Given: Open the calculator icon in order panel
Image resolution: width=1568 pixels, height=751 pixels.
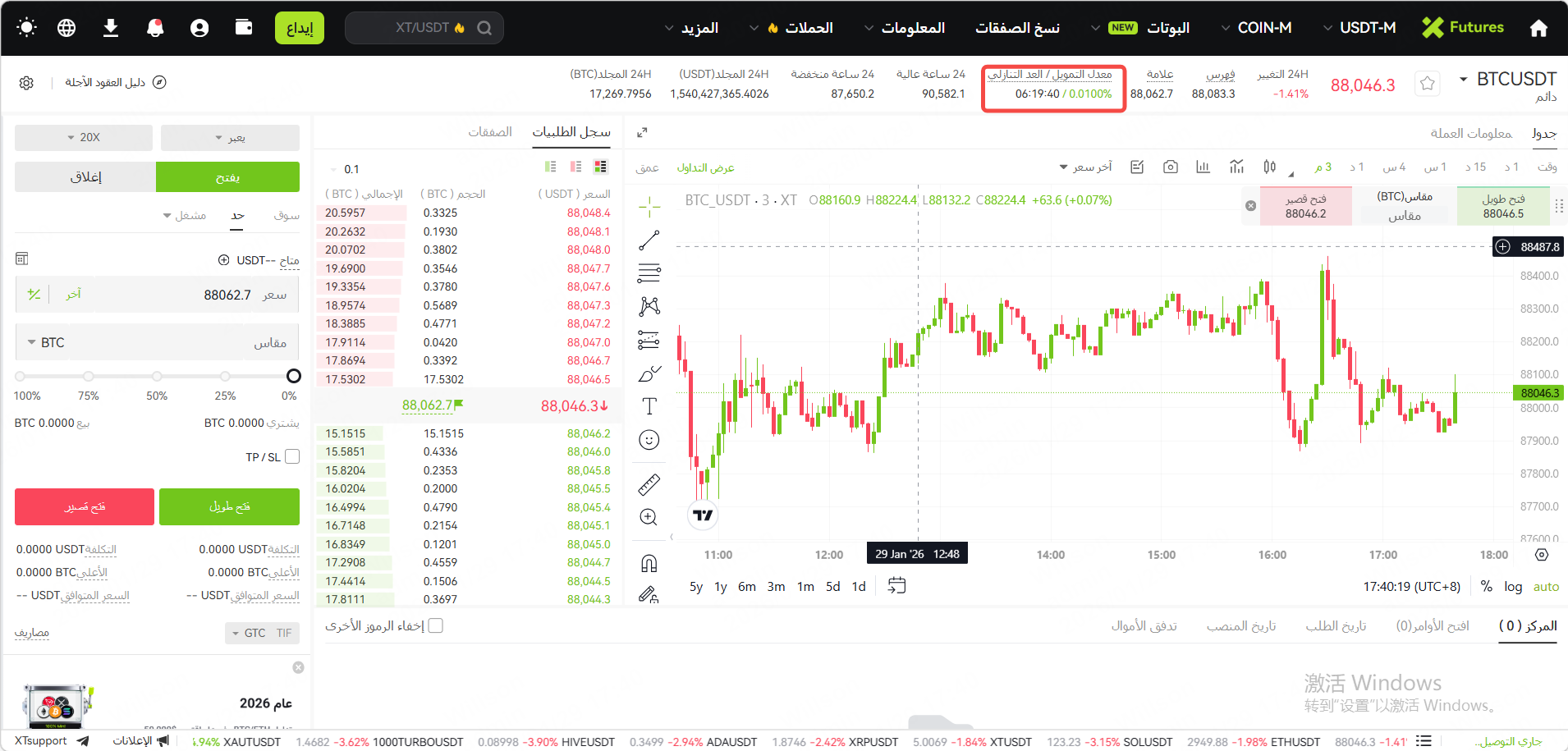Looking at the screenshot, I should 22,259.
